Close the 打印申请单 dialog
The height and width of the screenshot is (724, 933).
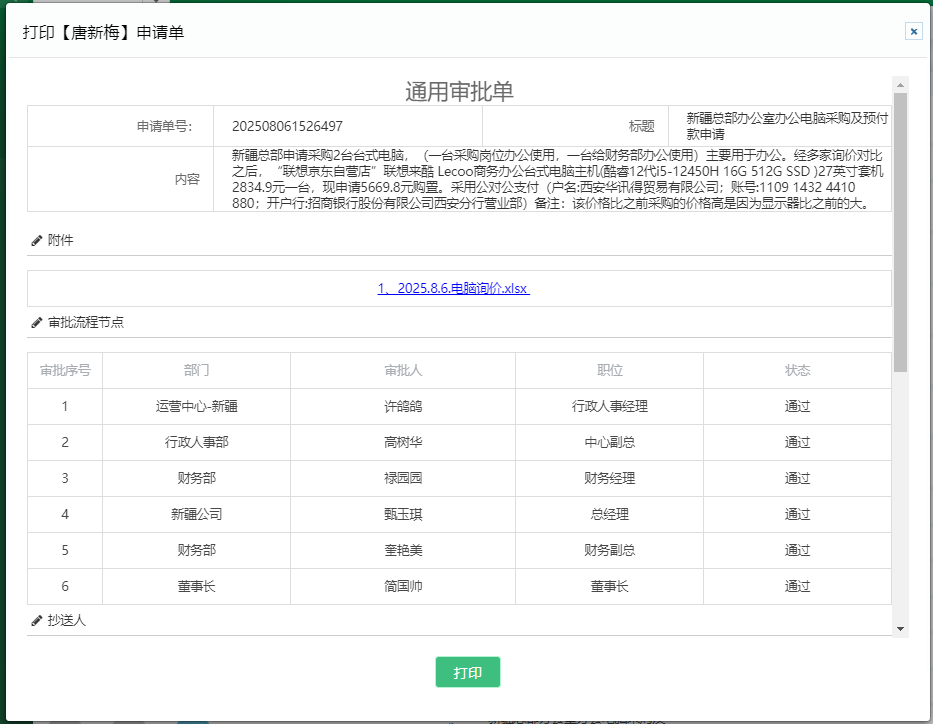(913, 31)
